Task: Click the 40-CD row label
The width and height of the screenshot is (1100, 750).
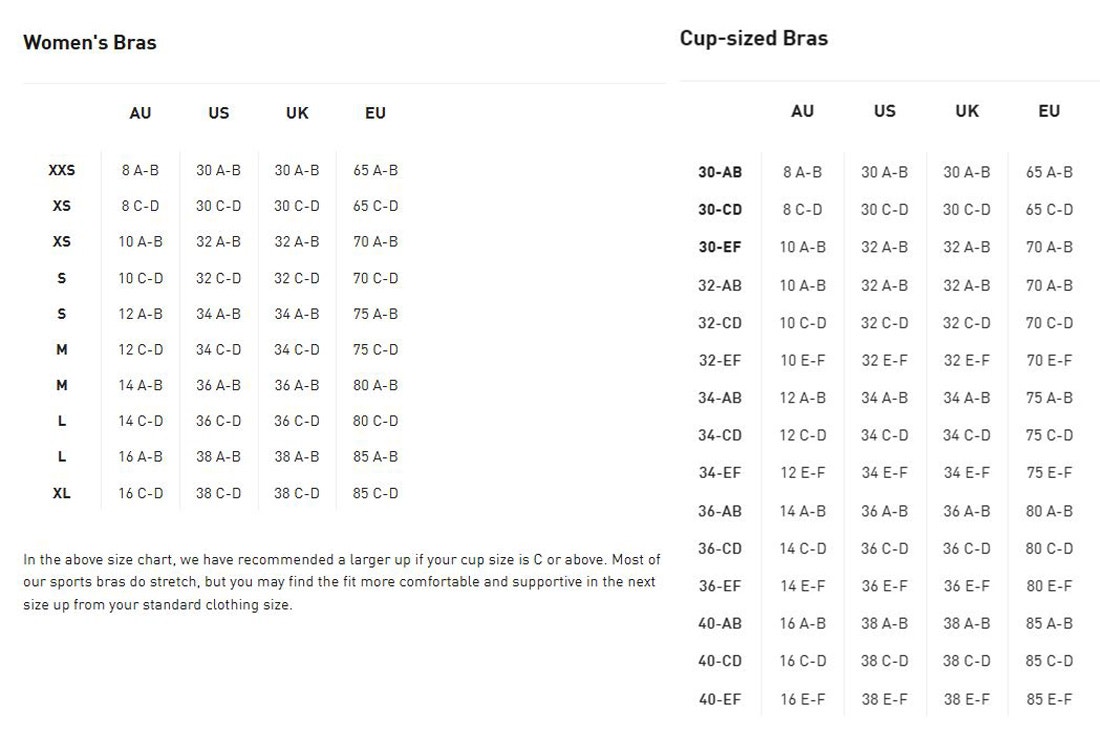Action: click(720, 661)
